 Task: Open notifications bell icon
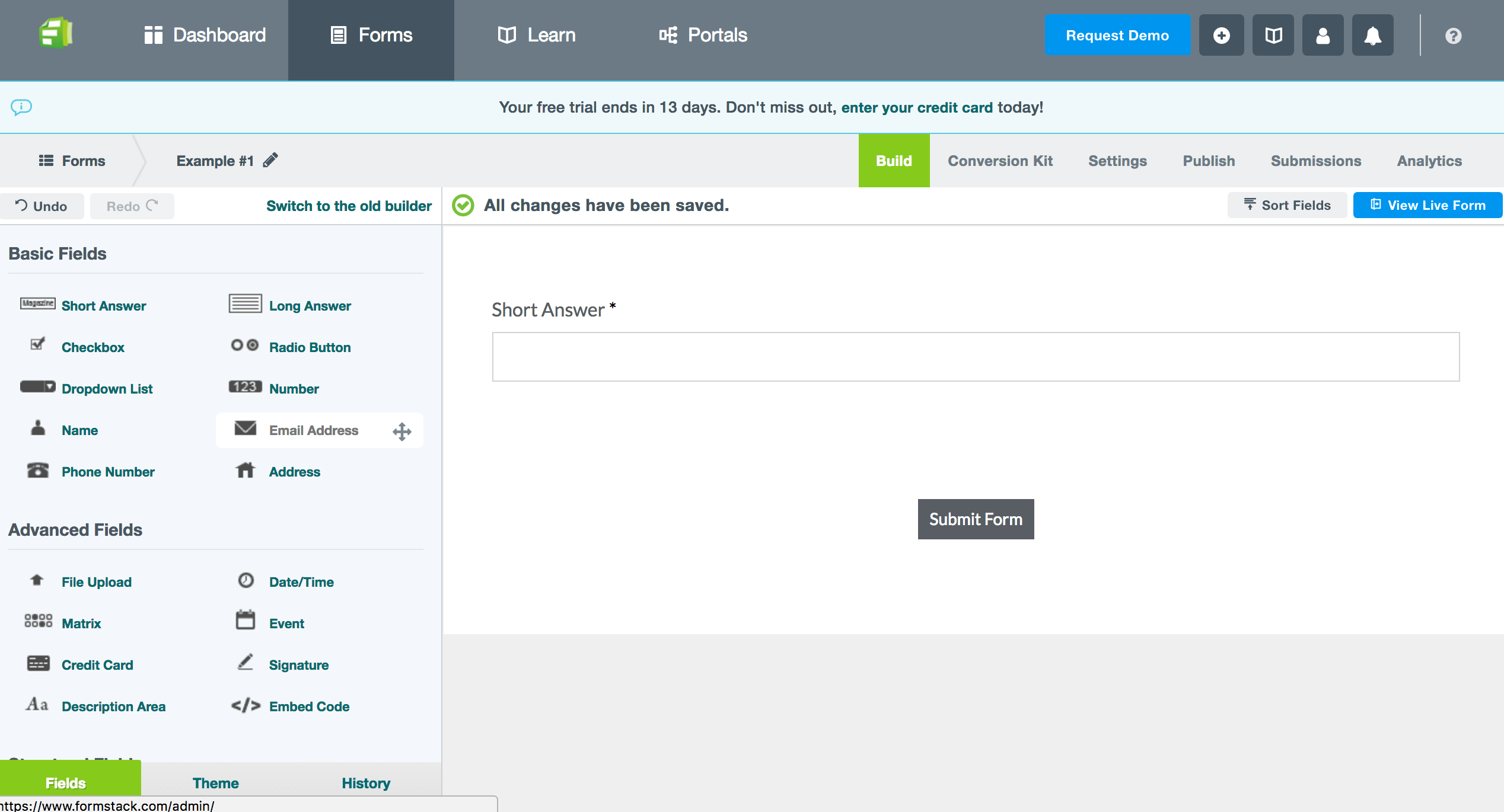pyautogui.click(x=1372, y=36)
